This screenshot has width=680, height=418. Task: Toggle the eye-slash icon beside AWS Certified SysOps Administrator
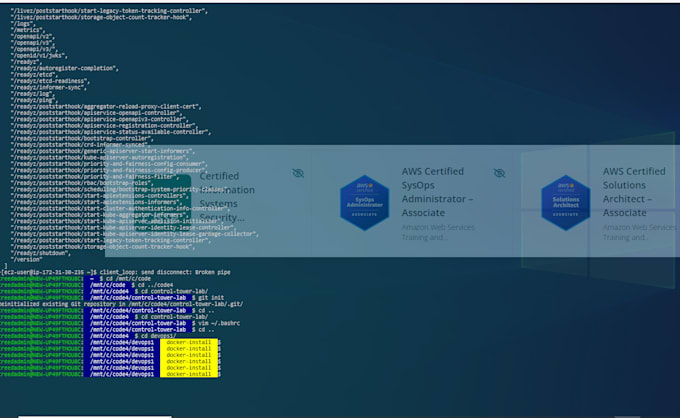pos(499,173)
